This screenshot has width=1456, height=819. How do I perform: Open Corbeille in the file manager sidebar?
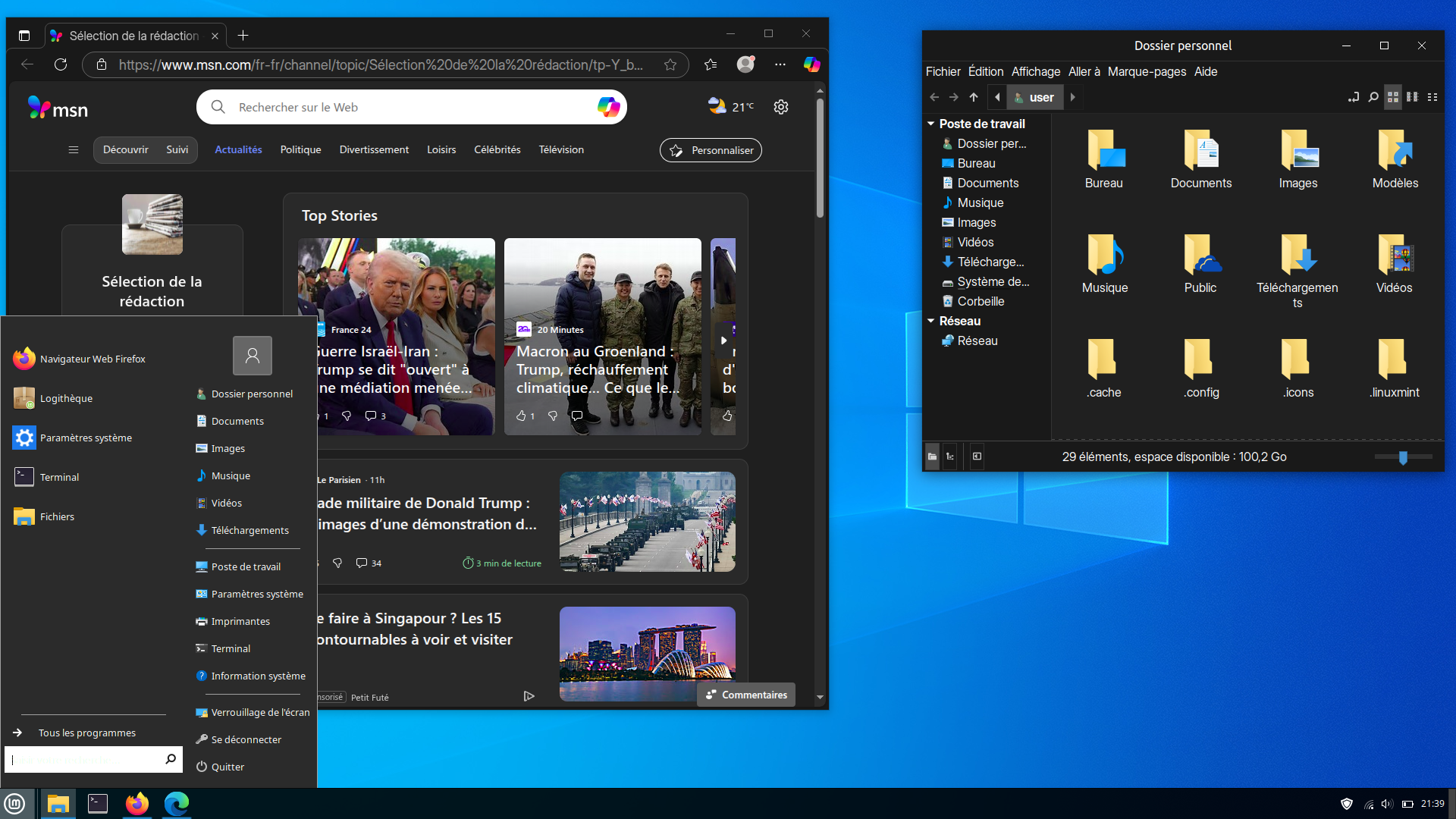click(x=981, y=301)
